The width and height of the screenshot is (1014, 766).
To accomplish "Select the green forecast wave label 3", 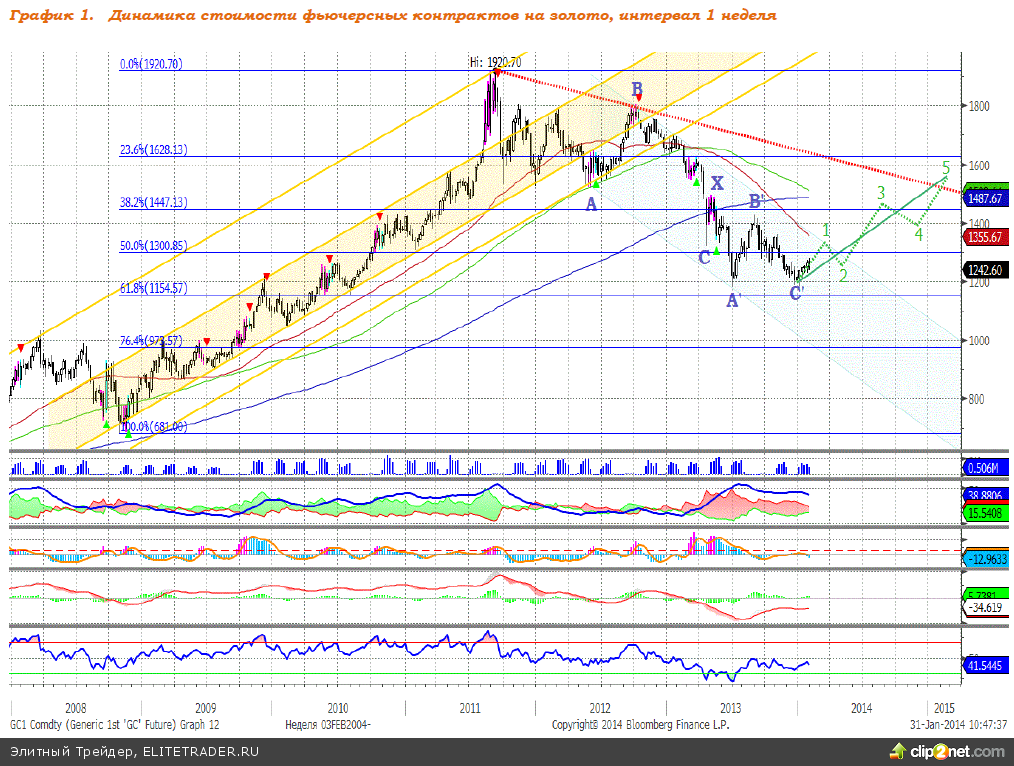I will pos(881,192).
